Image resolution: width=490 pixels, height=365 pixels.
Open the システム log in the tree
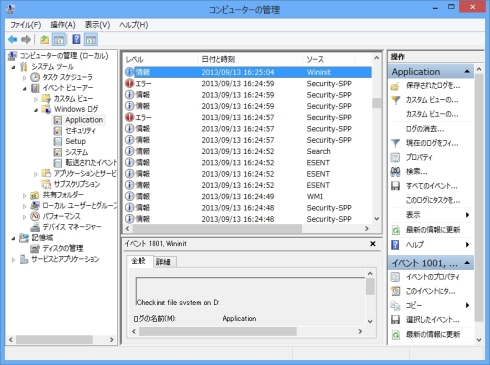tap(76, 152)
